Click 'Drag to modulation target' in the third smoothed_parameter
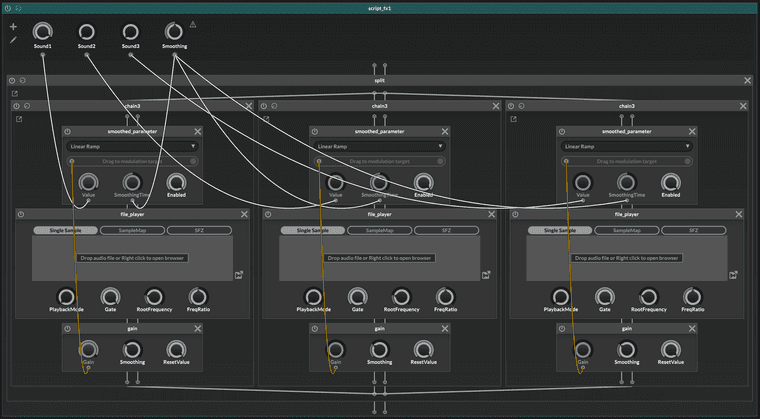760x419 pixels. tap(627, 161)
